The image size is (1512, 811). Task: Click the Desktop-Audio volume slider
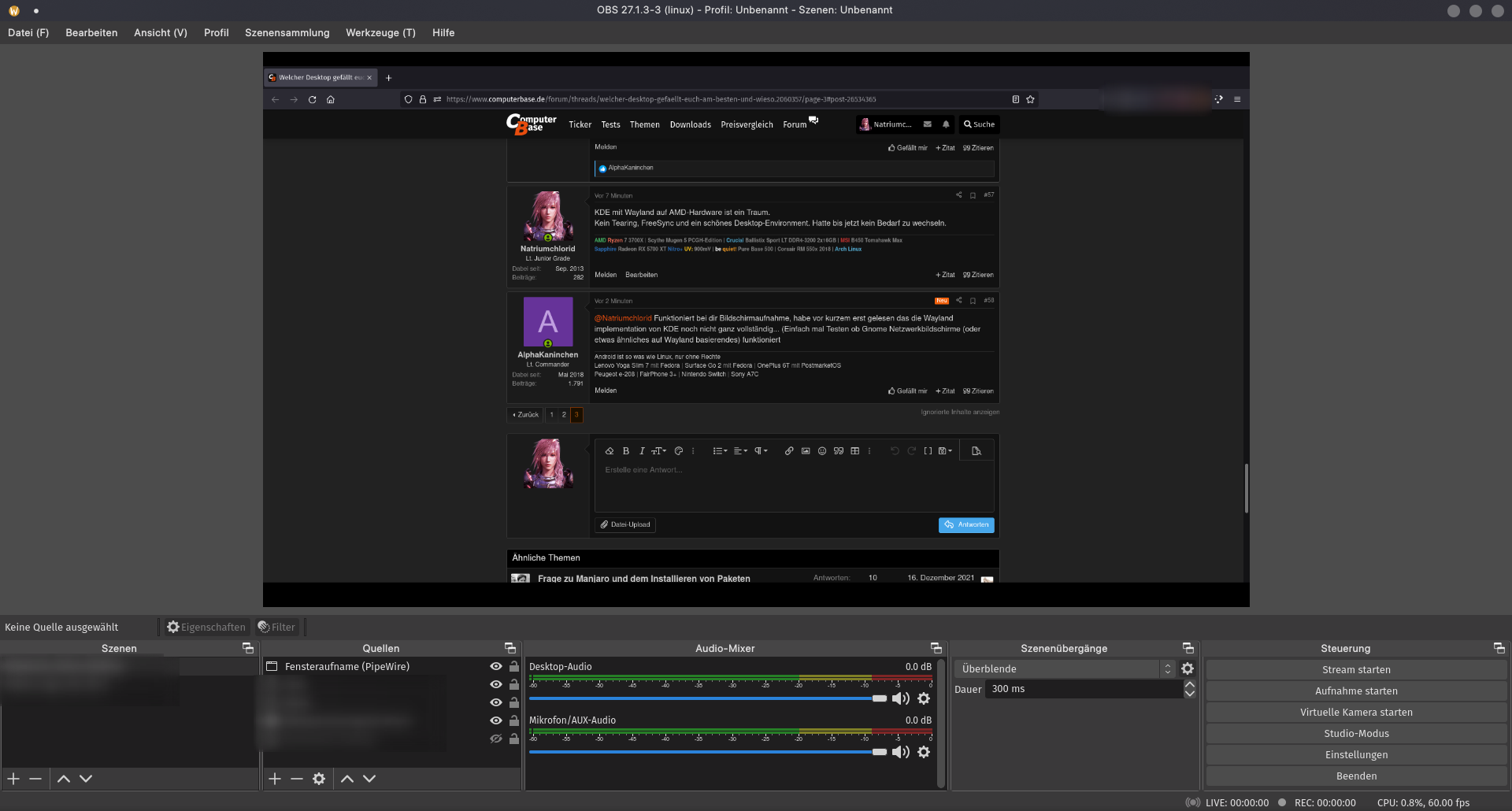(x=708, y=698)
